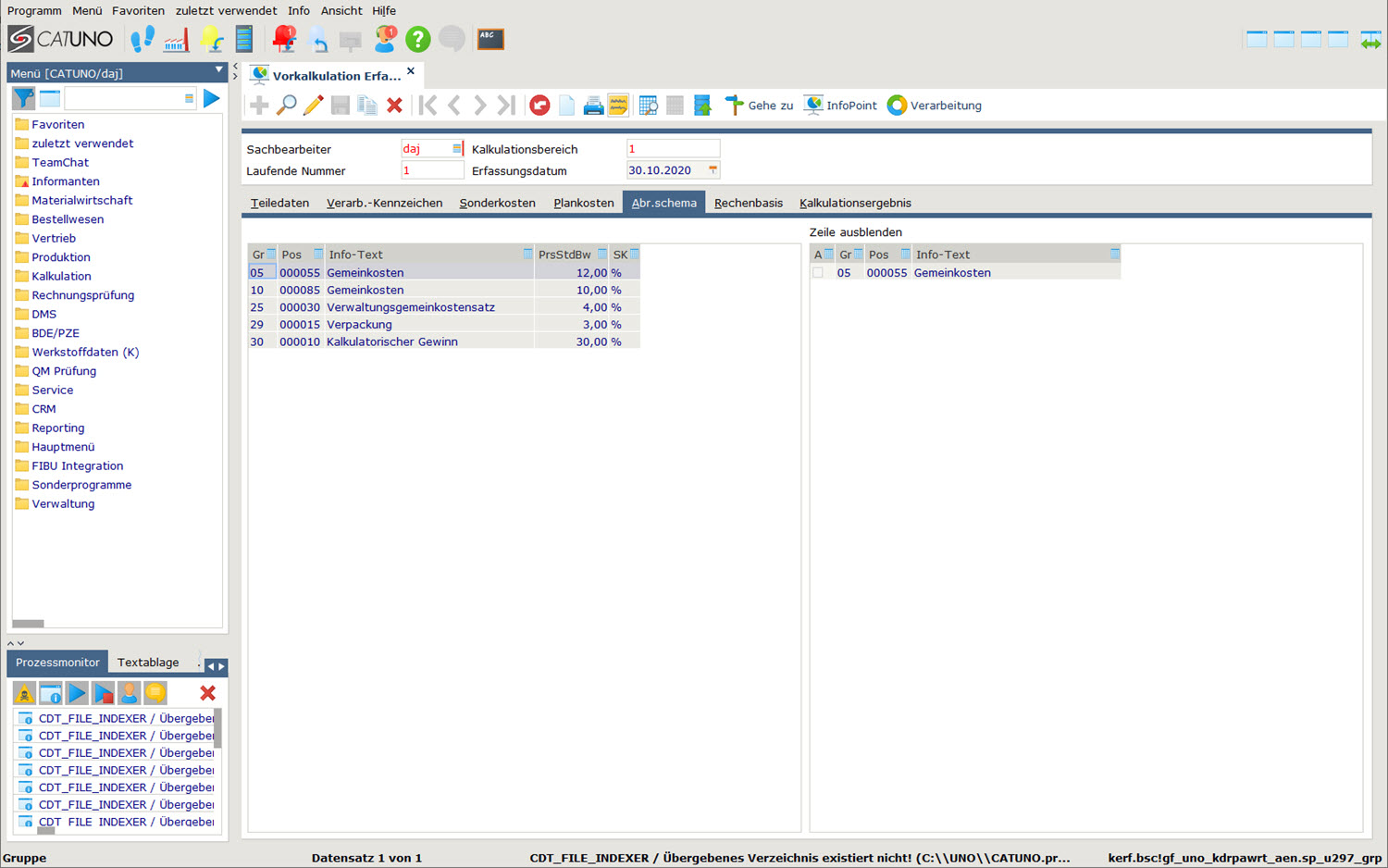
Task: Switch to the Kalkulationsergebnis tab
Action: click(x=855, y=204)
